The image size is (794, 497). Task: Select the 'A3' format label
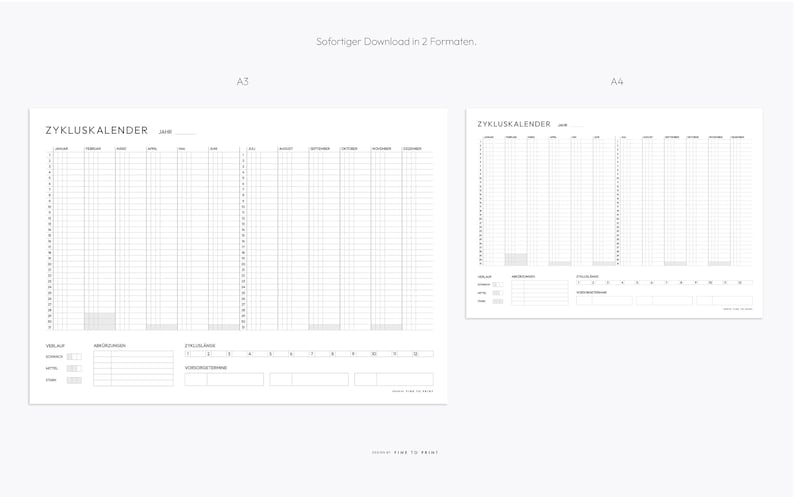point(243,82)
